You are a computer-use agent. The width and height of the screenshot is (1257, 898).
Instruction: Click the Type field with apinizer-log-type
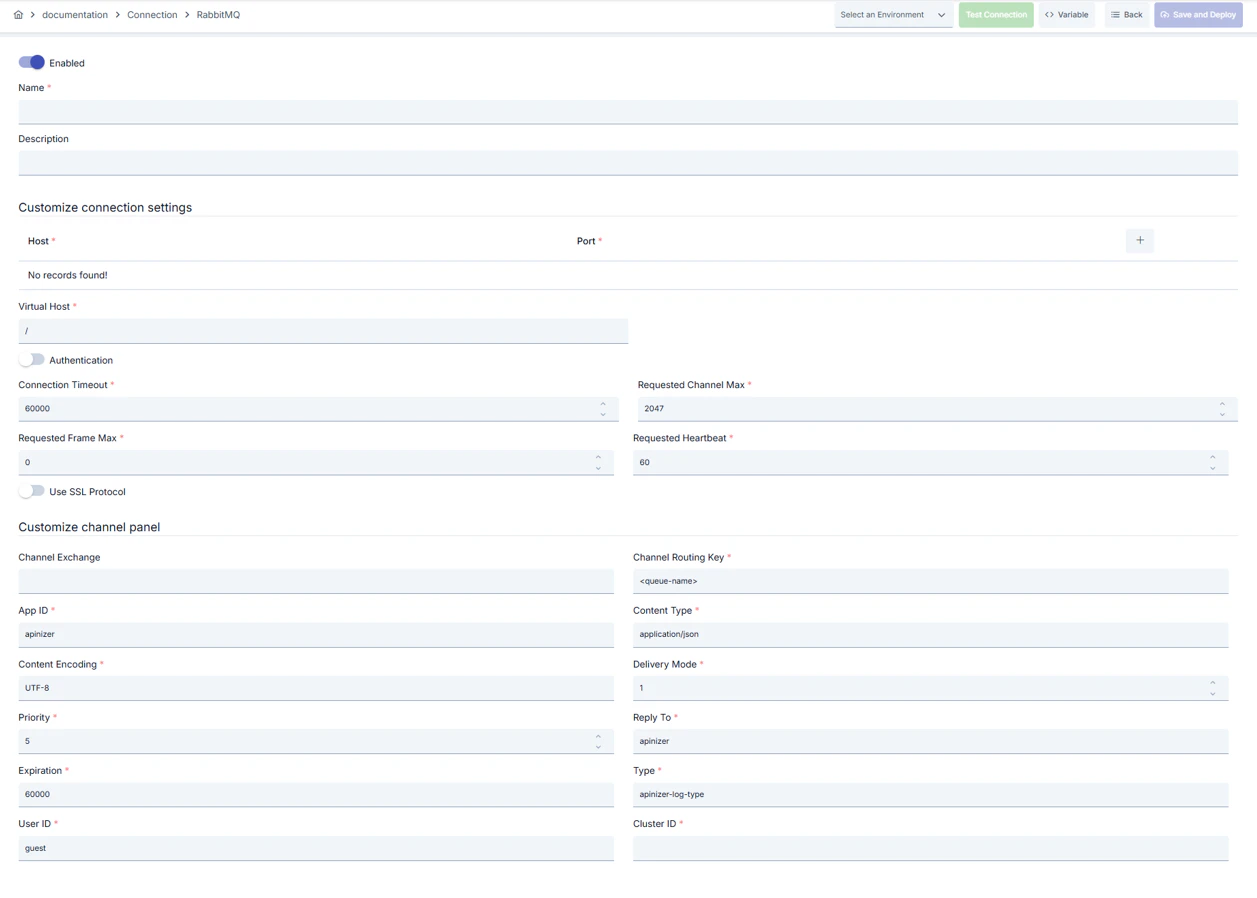pyautogui.click(x=930, y=794)
